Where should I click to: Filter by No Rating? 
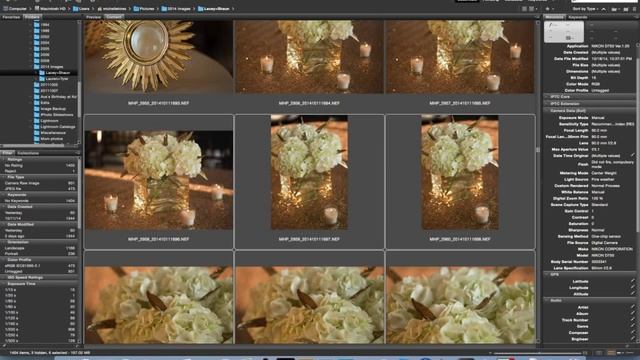pos(40,165)
